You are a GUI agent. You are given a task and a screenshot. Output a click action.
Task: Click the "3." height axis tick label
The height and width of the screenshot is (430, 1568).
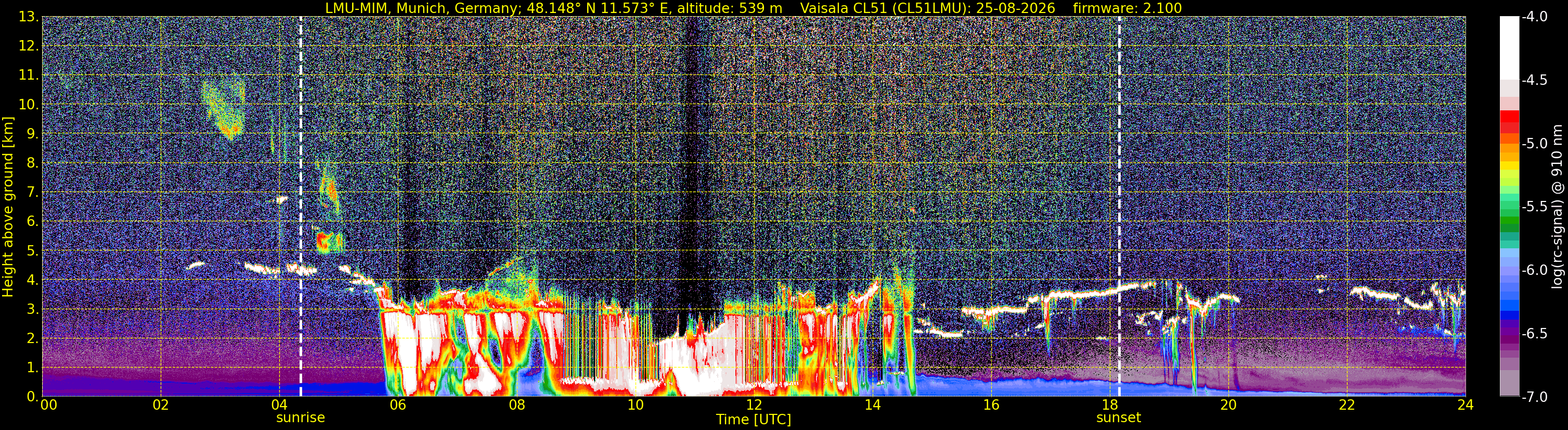33,309
